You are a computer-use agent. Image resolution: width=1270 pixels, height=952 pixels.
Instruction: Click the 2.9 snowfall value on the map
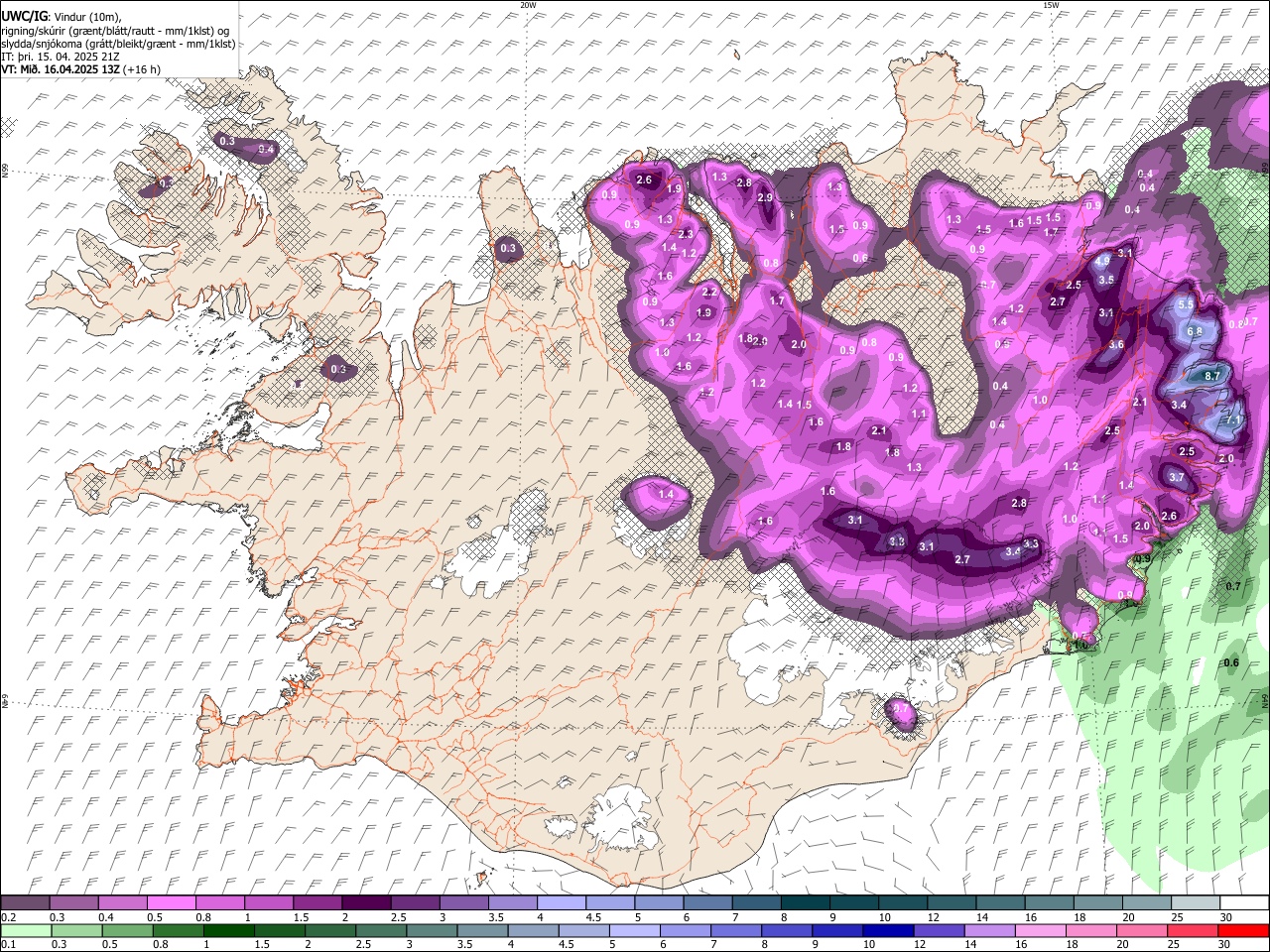tap(765, 197)
